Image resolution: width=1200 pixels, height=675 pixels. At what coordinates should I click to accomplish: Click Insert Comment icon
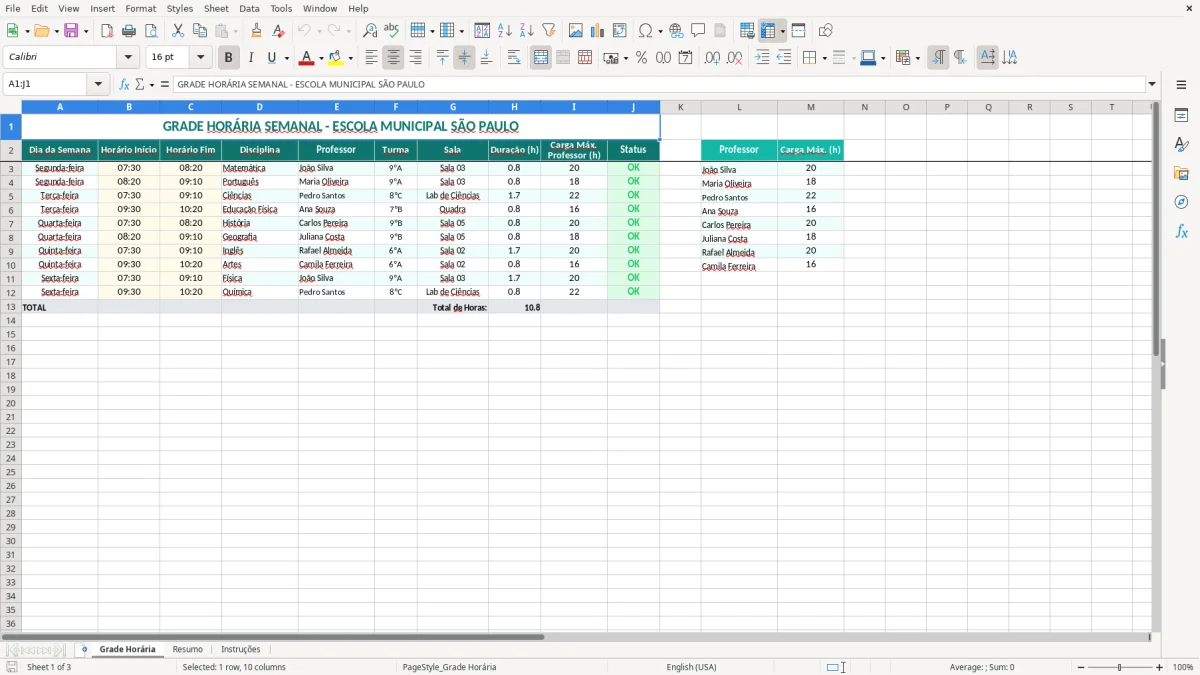pos(698,31)
